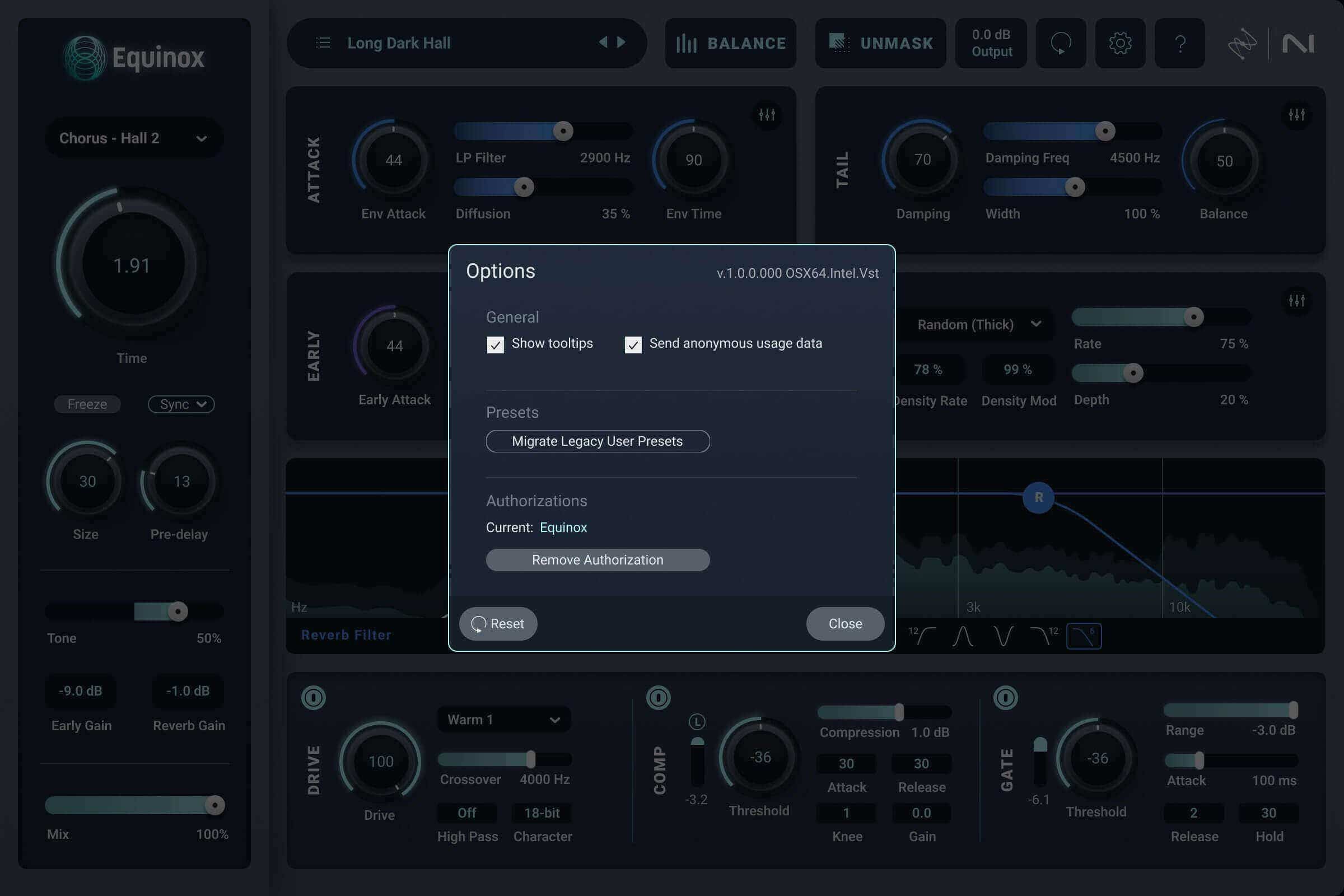The width and height of the screenshot is (1344, 896).
Task: Click the LP Filter slider handle
Action: click(563, 131)
